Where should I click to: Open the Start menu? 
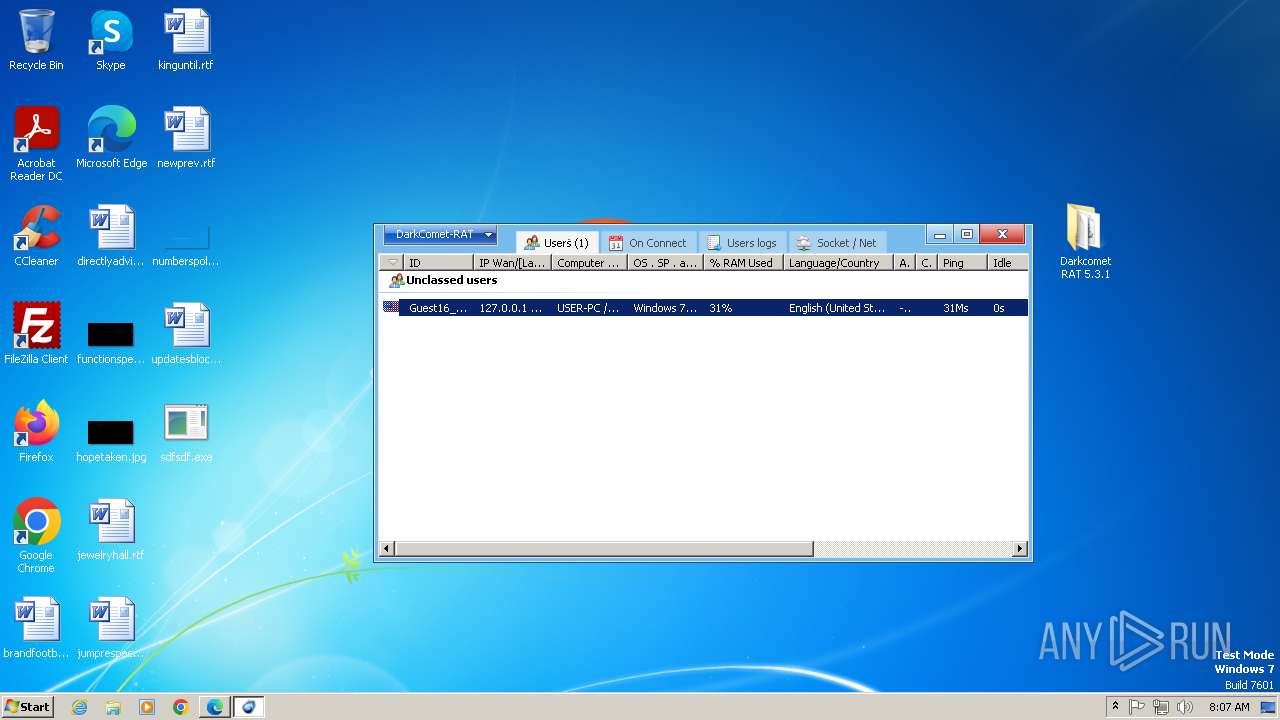click(x=27, y=706)
